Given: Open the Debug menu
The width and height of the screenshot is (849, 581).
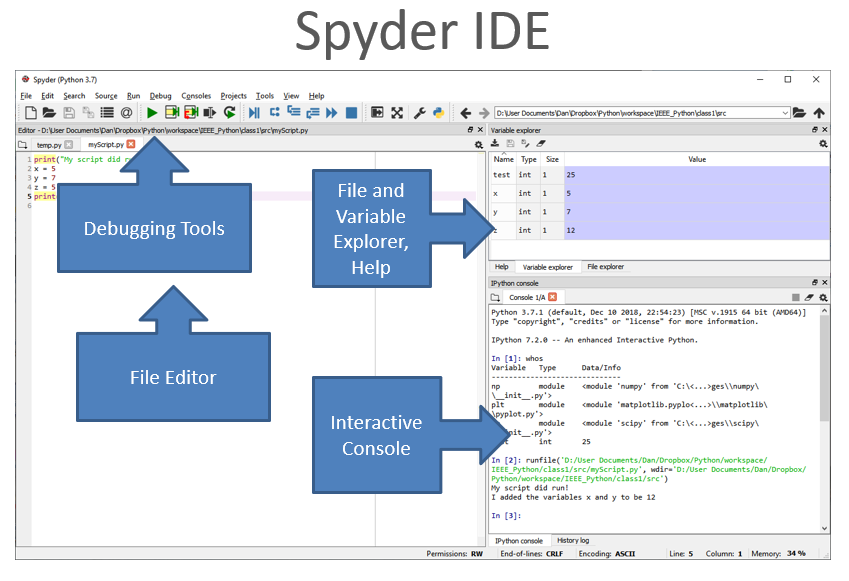Looking at the screenshot, I should (160, 96).
